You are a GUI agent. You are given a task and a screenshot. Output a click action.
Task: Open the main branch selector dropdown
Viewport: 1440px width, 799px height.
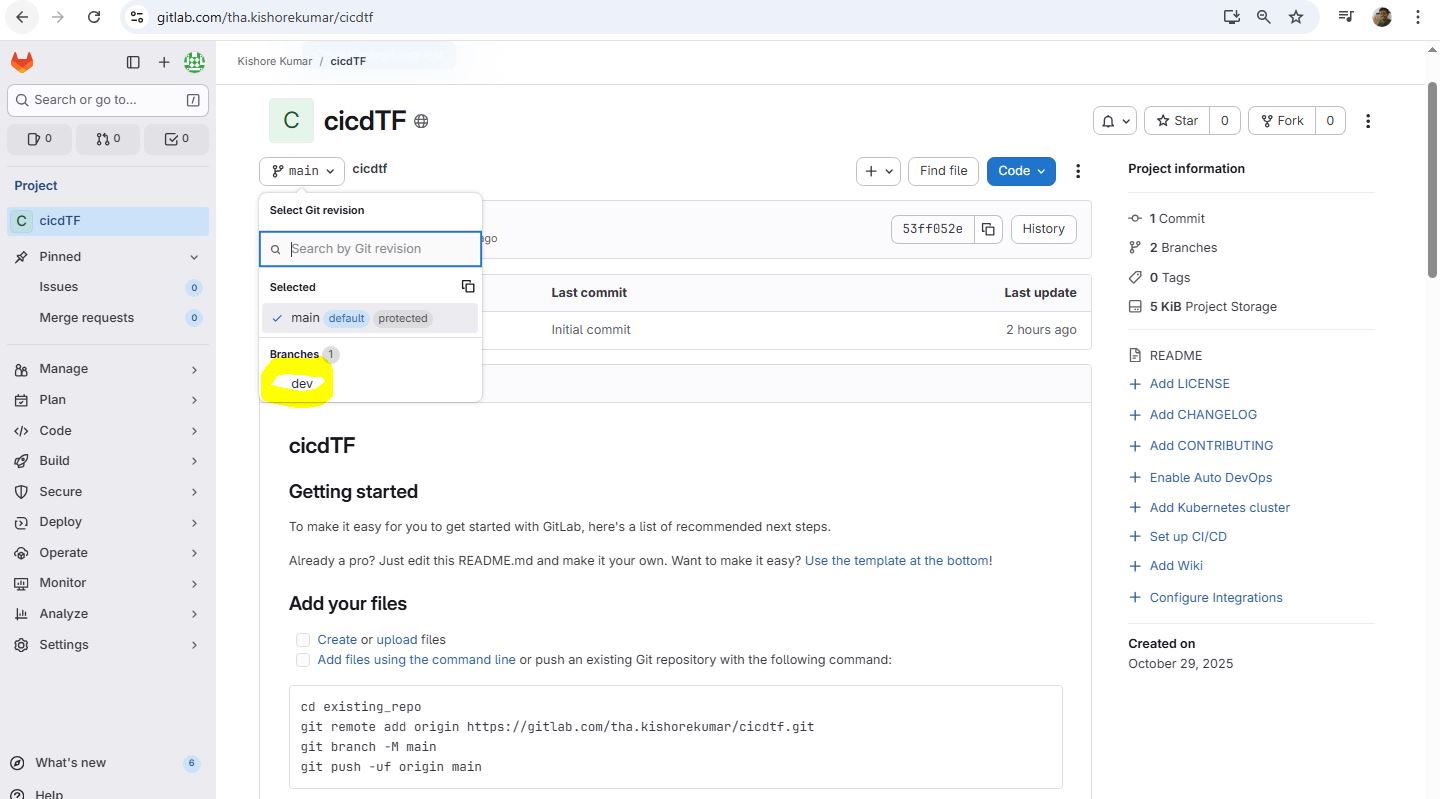click(x=302, y=171)
